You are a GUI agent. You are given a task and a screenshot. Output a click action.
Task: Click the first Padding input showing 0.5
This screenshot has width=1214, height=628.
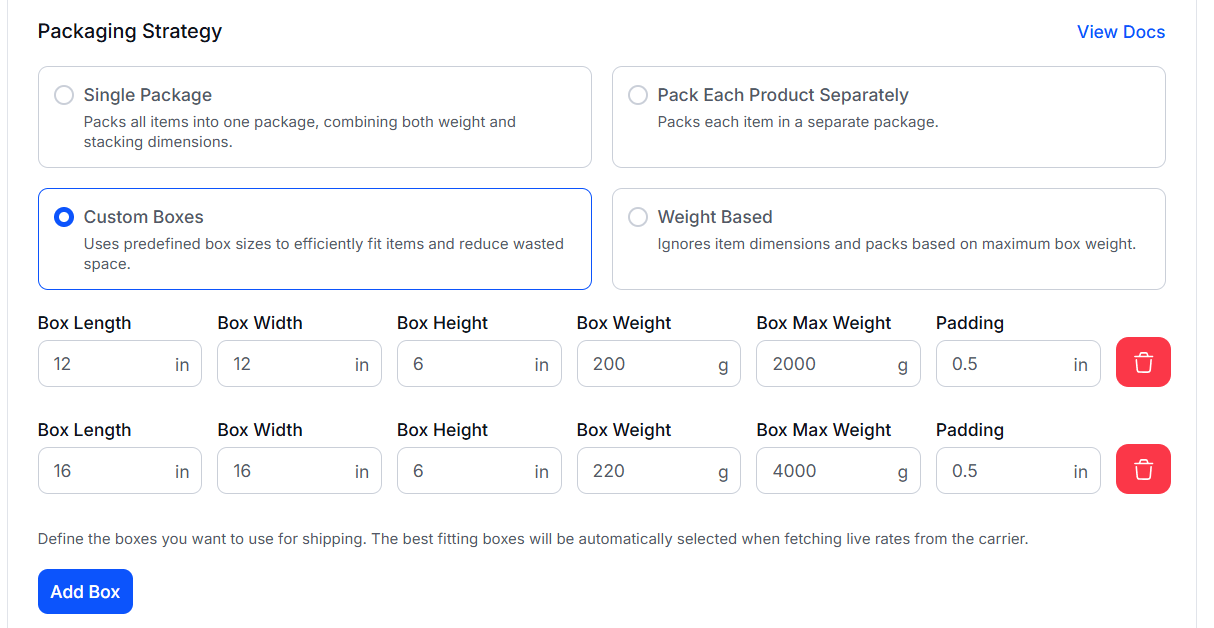point(1018,363)
